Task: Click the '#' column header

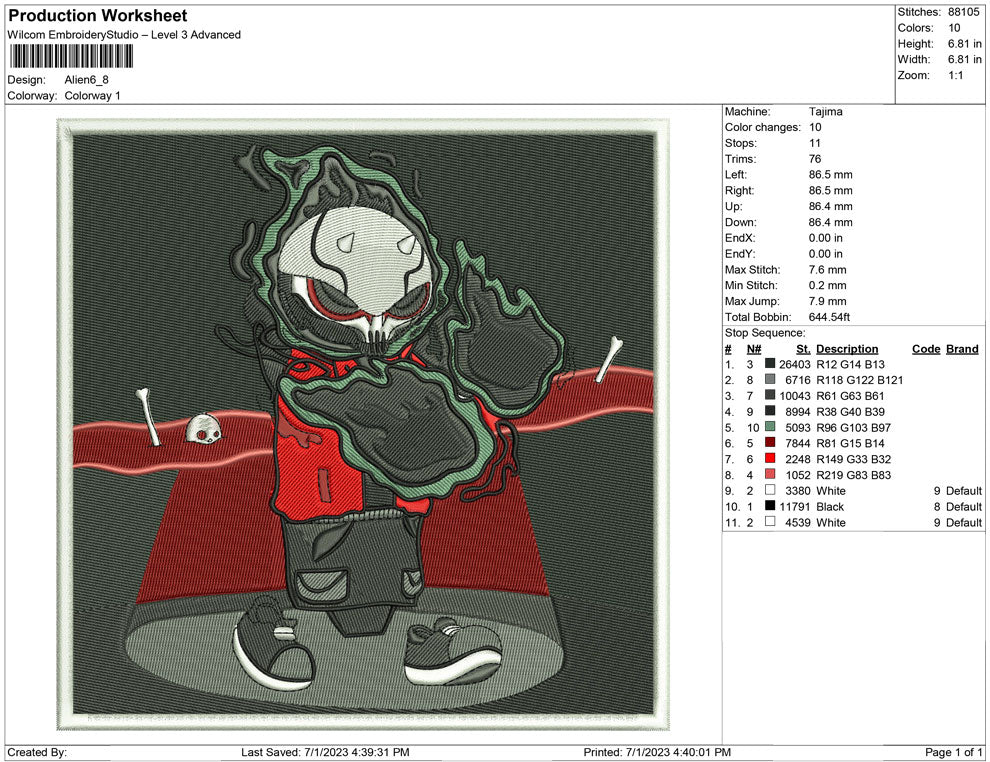Action: coord(728,349)
